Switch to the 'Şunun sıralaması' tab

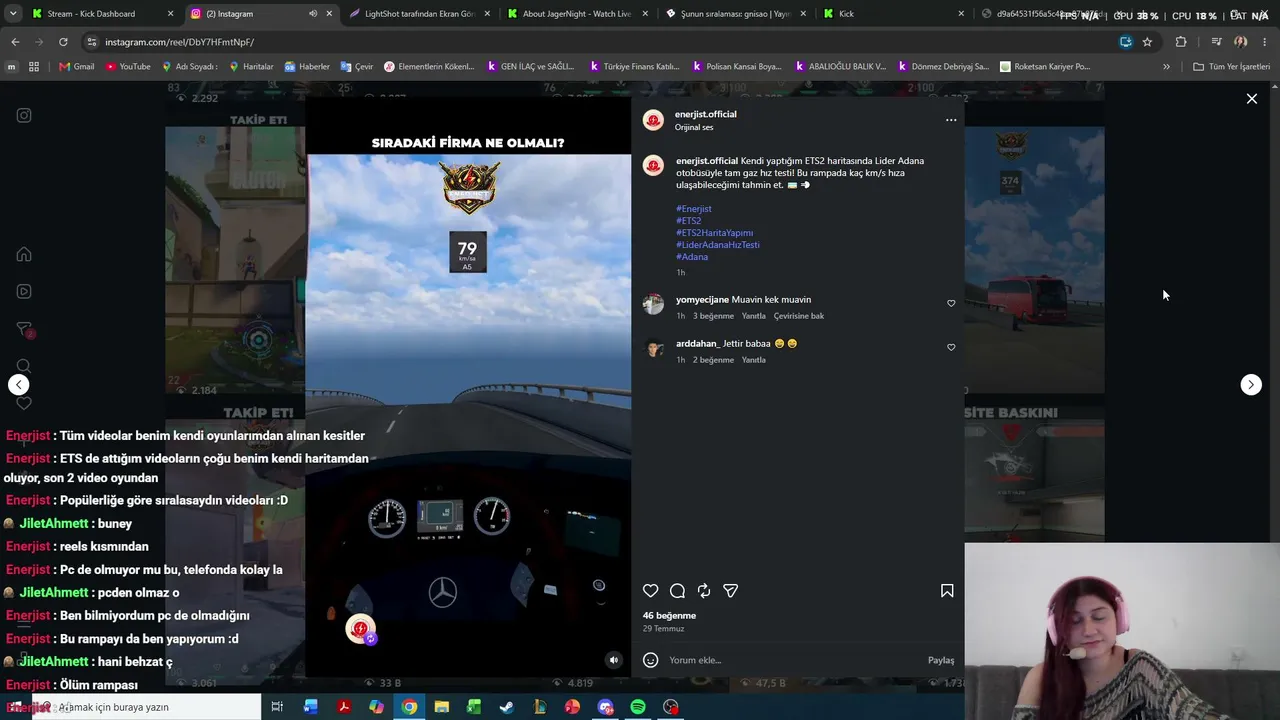[x=736, y=14]
